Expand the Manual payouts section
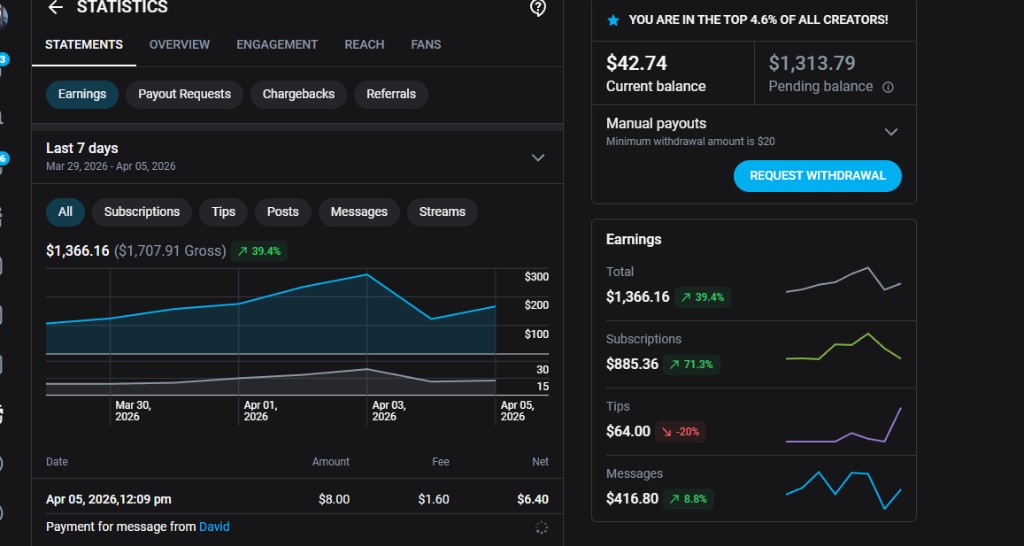This screenshot has height=546, width=1024. (x=891, y=132)
